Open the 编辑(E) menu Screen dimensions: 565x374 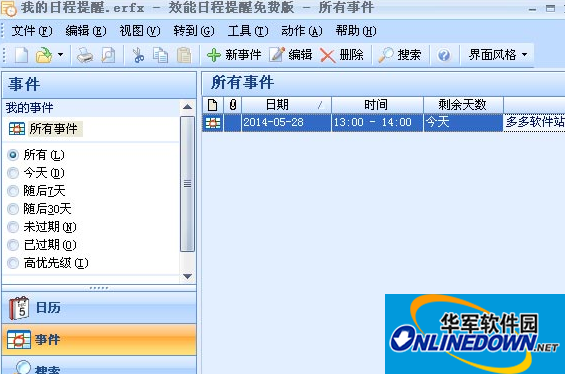click(86, 31)
